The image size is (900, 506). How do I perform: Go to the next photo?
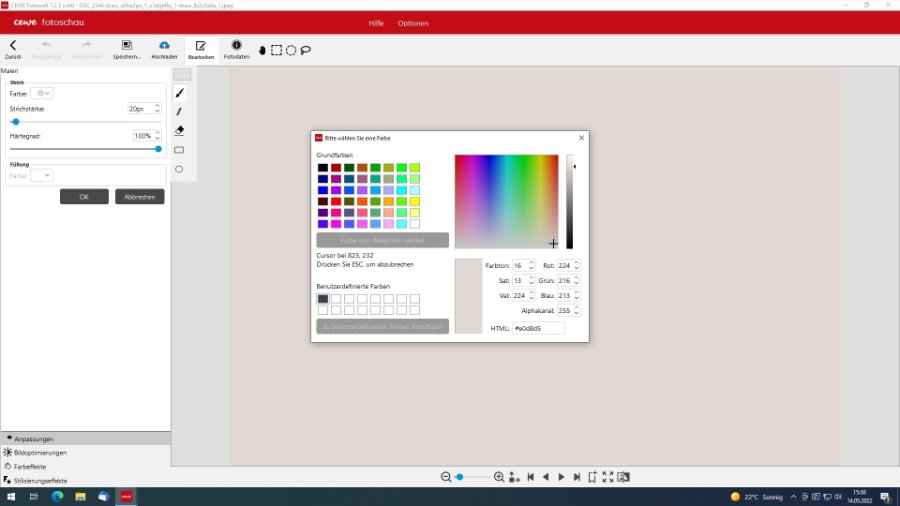click(561, 477)
